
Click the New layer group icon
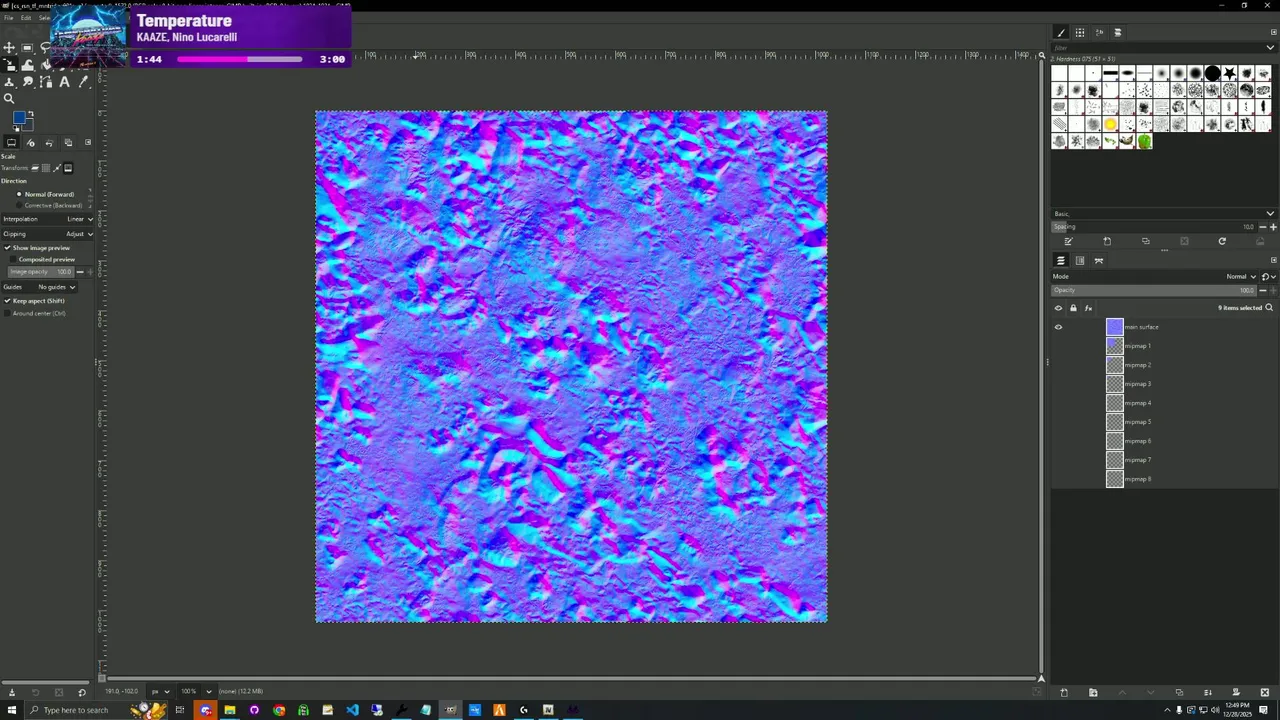click(1093, 692)
